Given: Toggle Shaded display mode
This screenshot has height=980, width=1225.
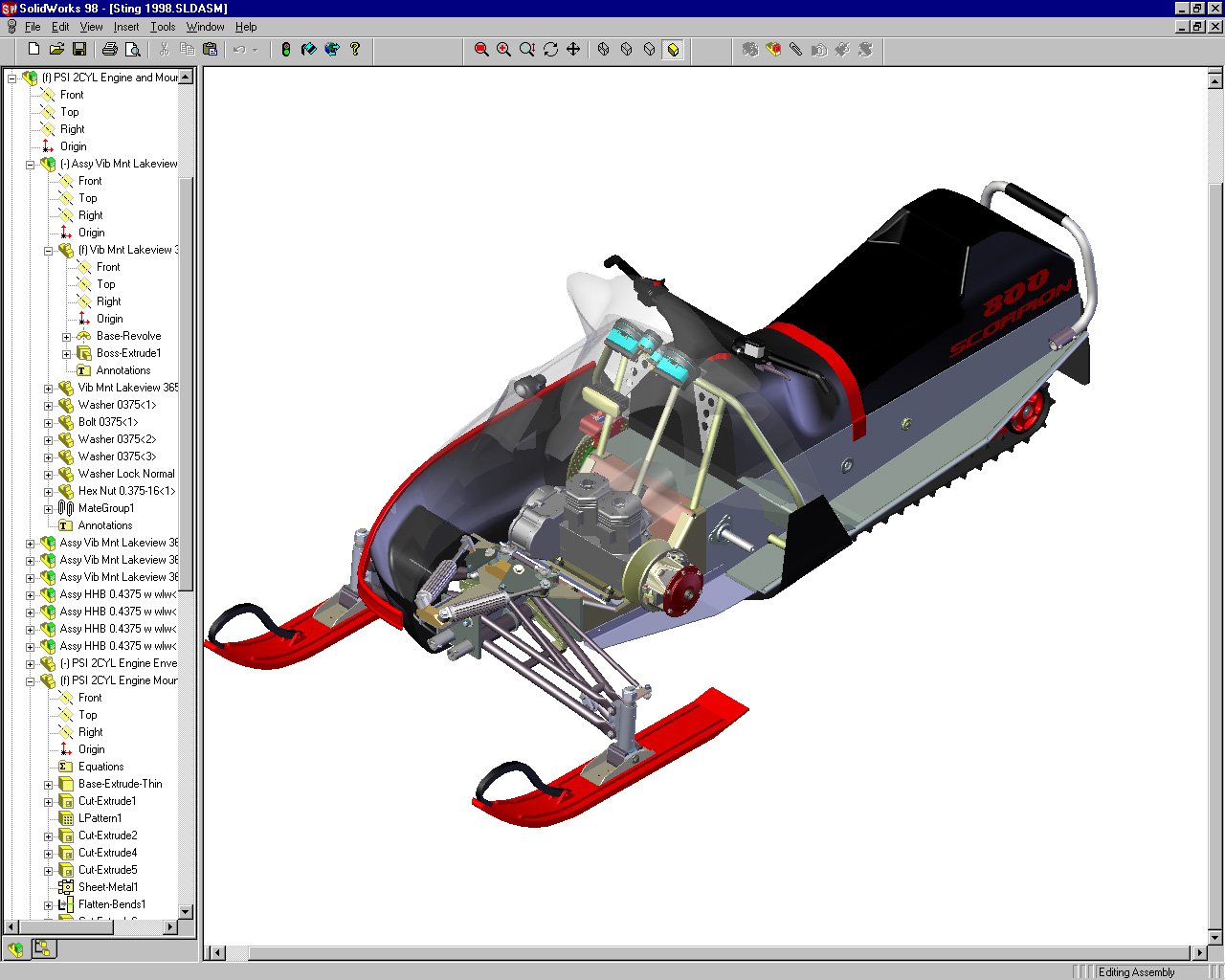Looking at the screenshot, I should 673,49.
